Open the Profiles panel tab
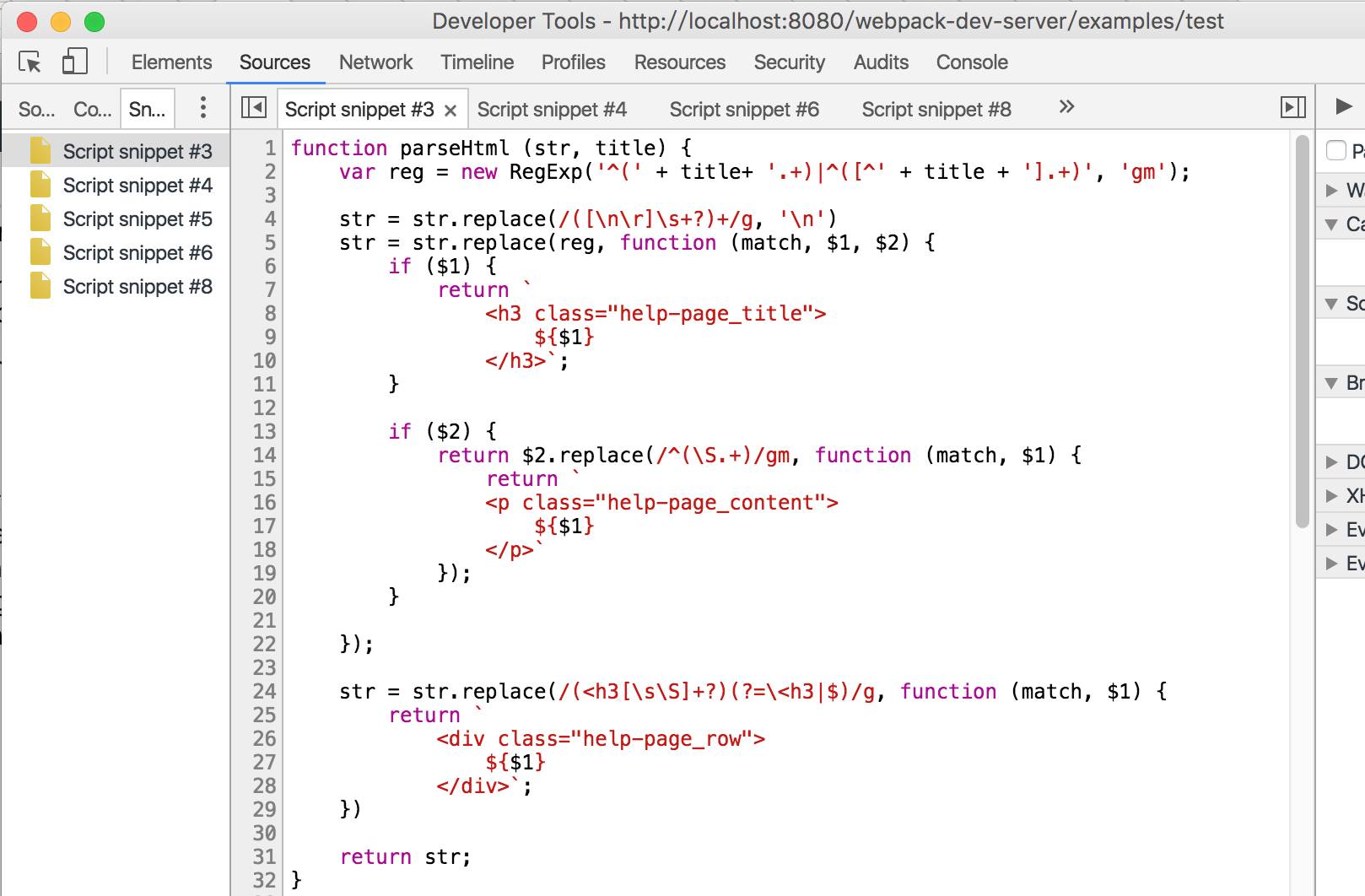 click(574, 62)
